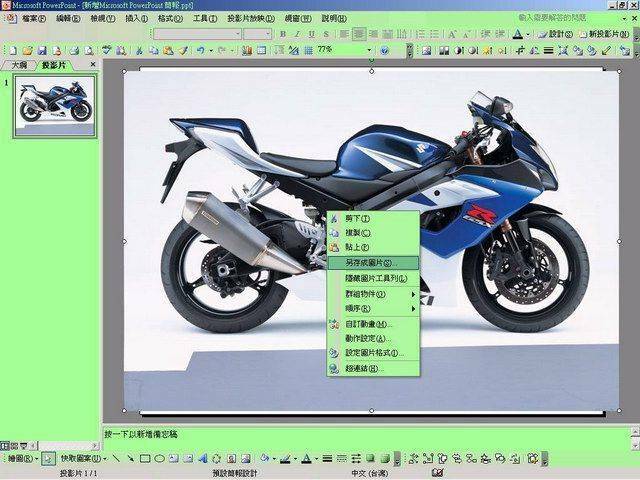Choose 剪下 (Cut) in context menu

click(x=373, y=219)
